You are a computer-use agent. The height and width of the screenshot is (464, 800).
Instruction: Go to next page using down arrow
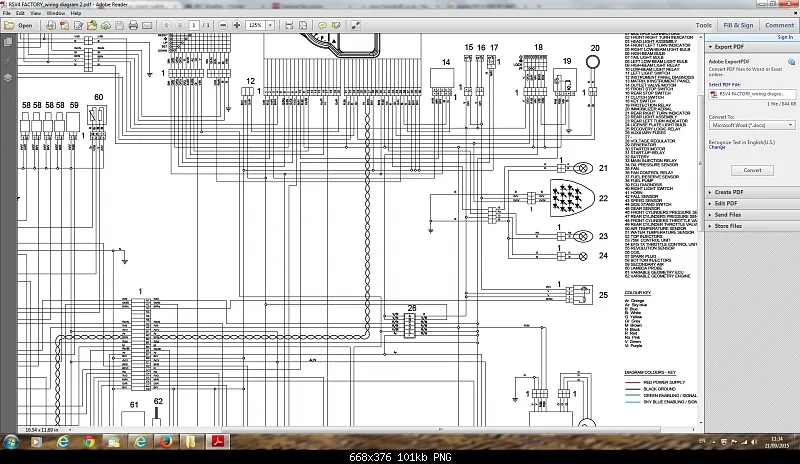[180, 25]
